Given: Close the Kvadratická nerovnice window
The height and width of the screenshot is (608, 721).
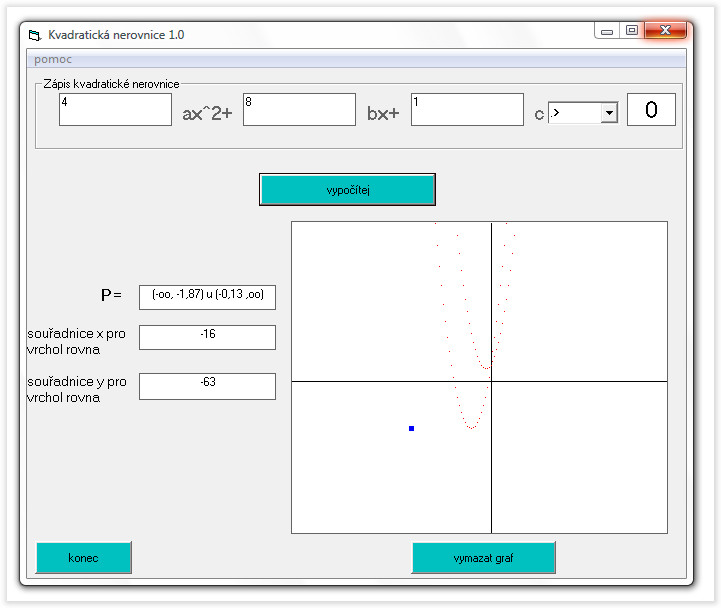Looking at the screenshot, I should tap(665, 30).
